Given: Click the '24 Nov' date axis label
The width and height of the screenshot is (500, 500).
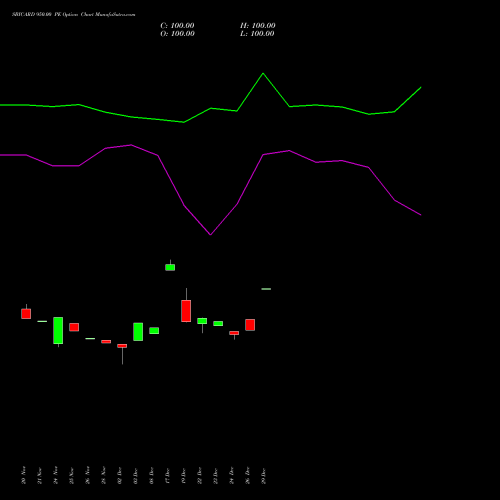Looking at the screenshot, I should [56, 475].
